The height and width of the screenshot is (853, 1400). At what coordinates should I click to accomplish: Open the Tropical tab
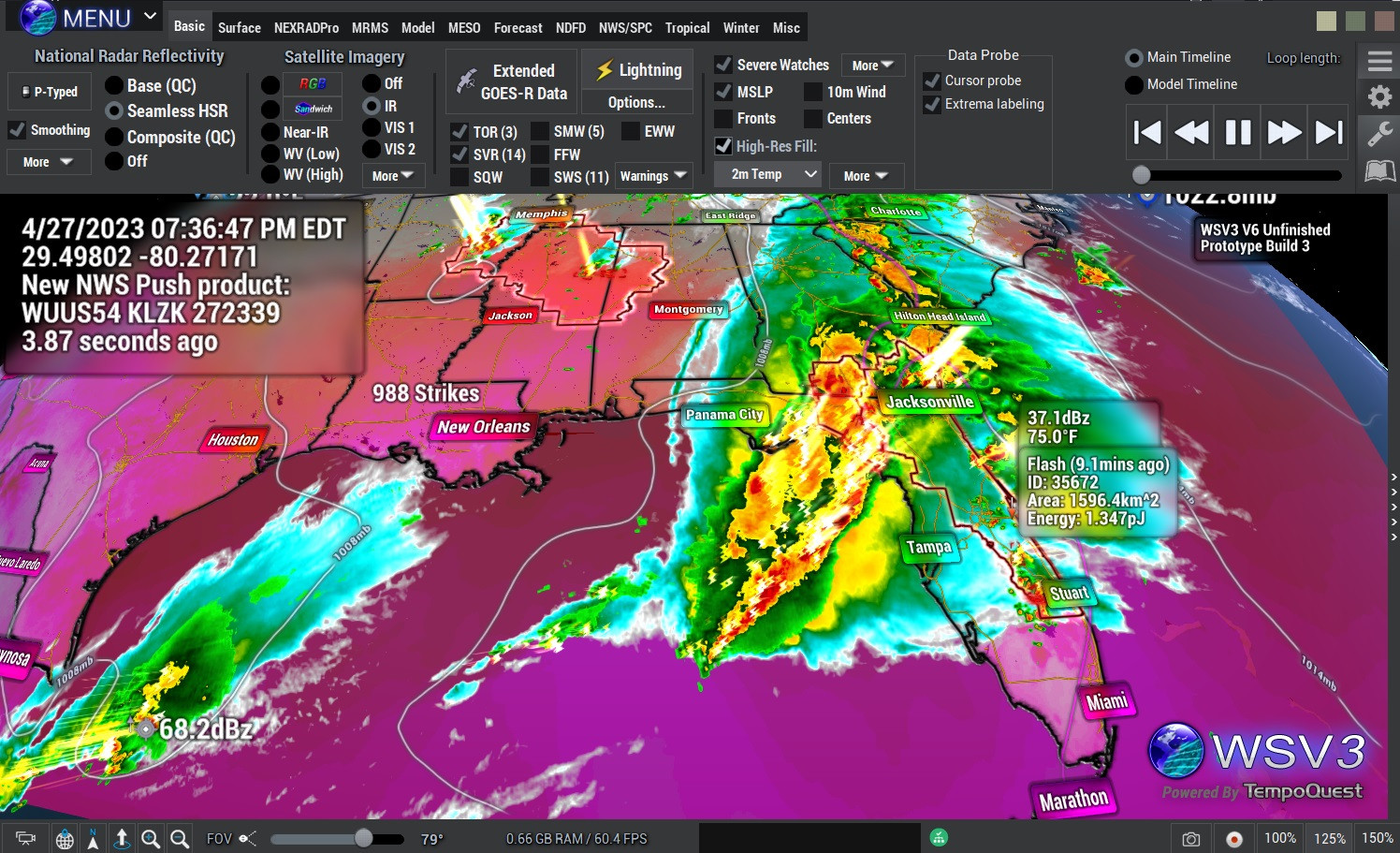pos(687,28)
